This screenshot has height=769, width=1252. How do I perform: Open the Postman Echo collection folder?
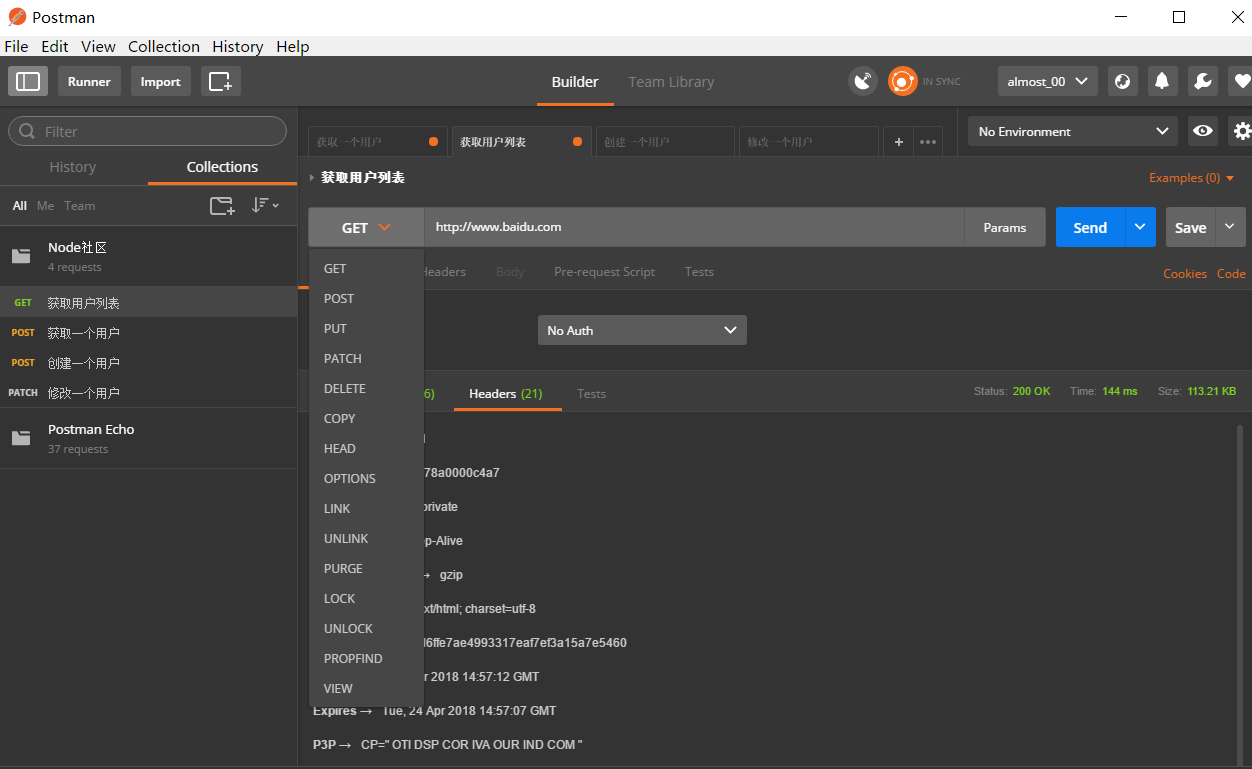[x=148, y=438]
